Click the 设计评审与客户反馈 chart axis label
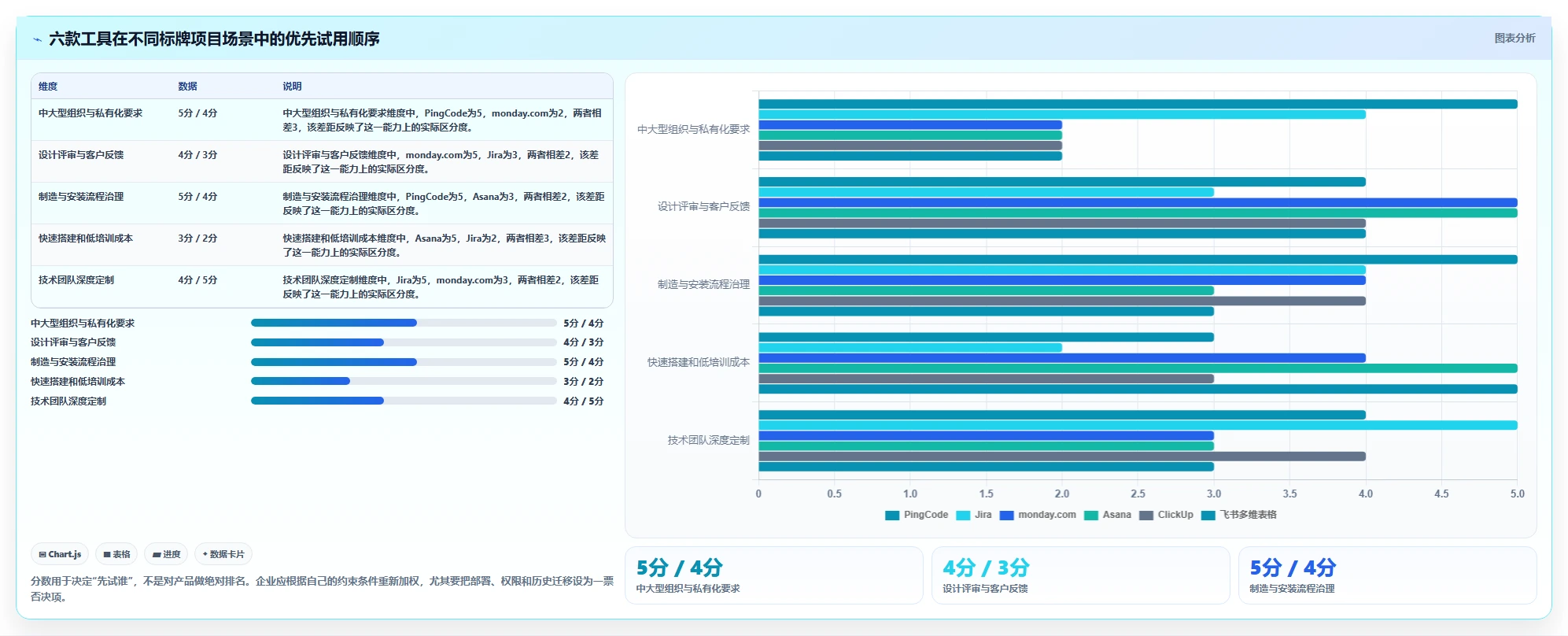This screenshot has height=636, width=1568. pos(703,206)
